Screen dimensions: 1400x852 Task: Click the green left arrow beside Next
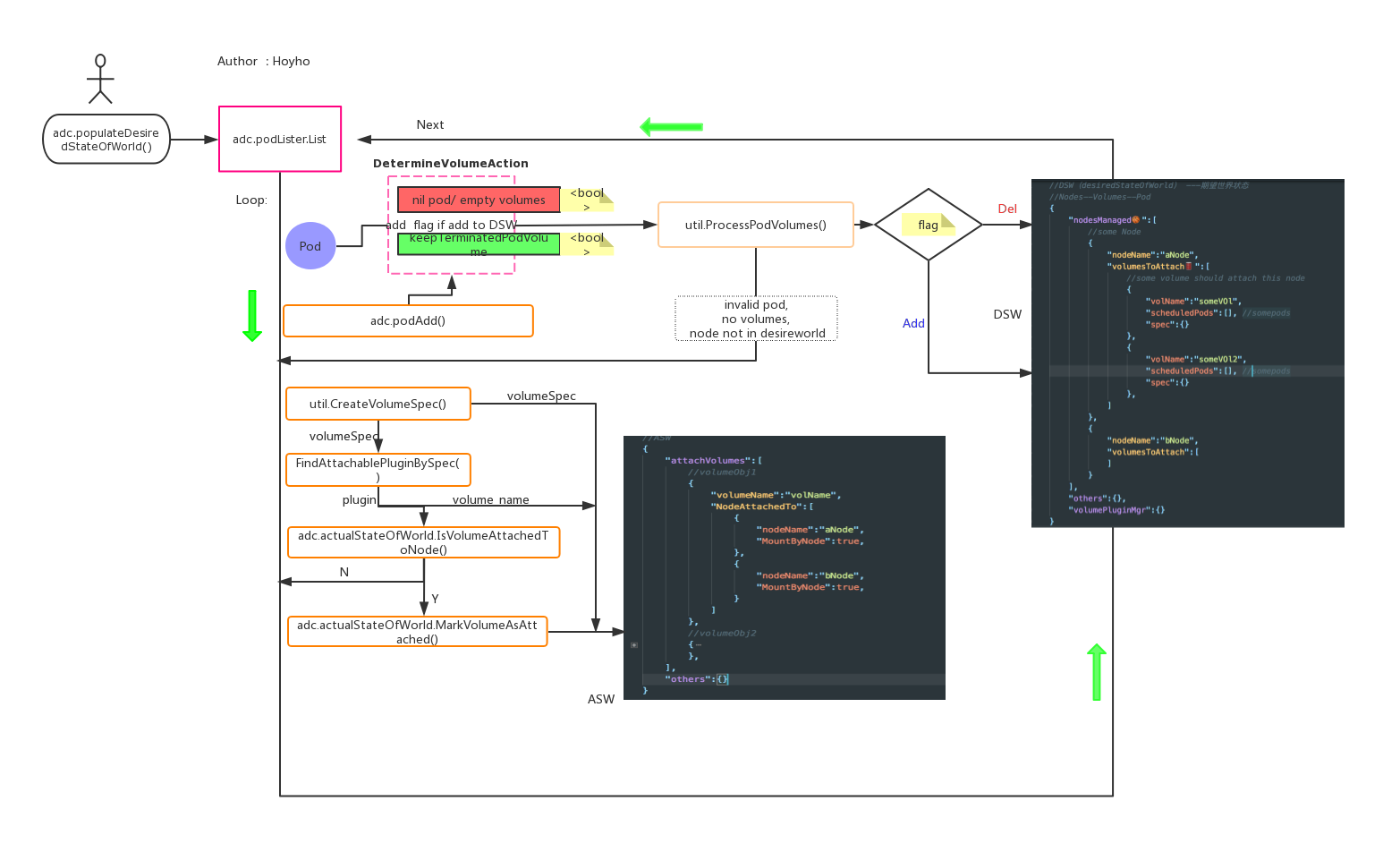671,127
